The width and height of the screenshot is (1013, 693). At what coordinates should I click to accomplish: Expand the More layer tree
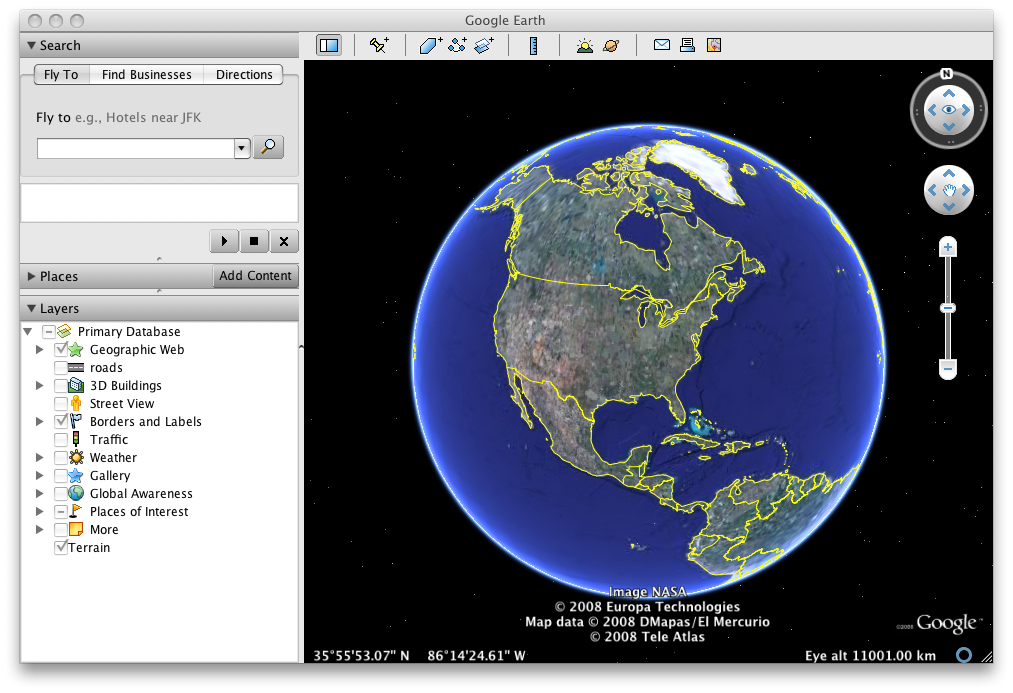(39, 530)
